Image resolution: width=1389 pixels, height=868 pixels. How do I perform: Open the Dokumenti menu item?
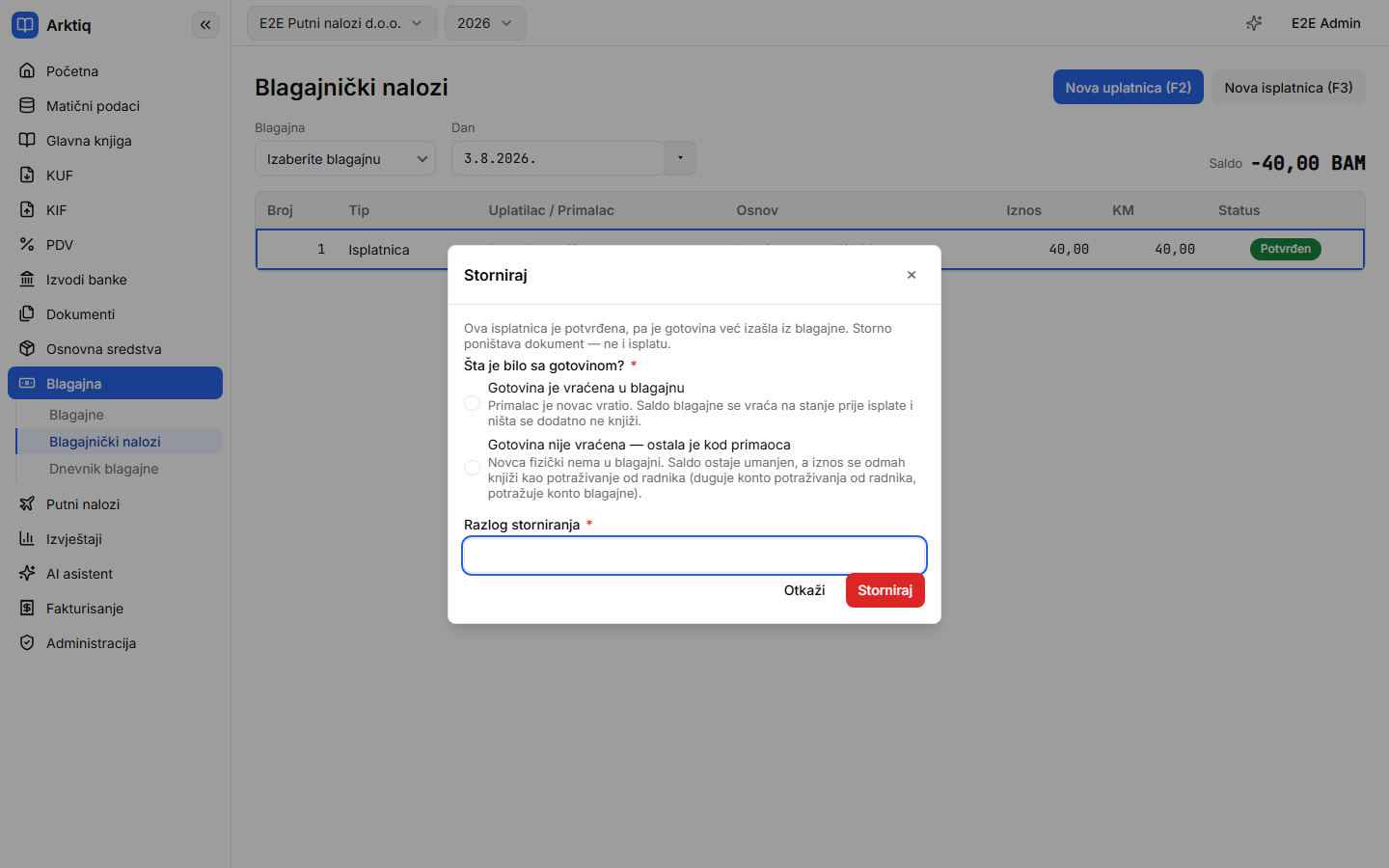[x=115, y=313]
